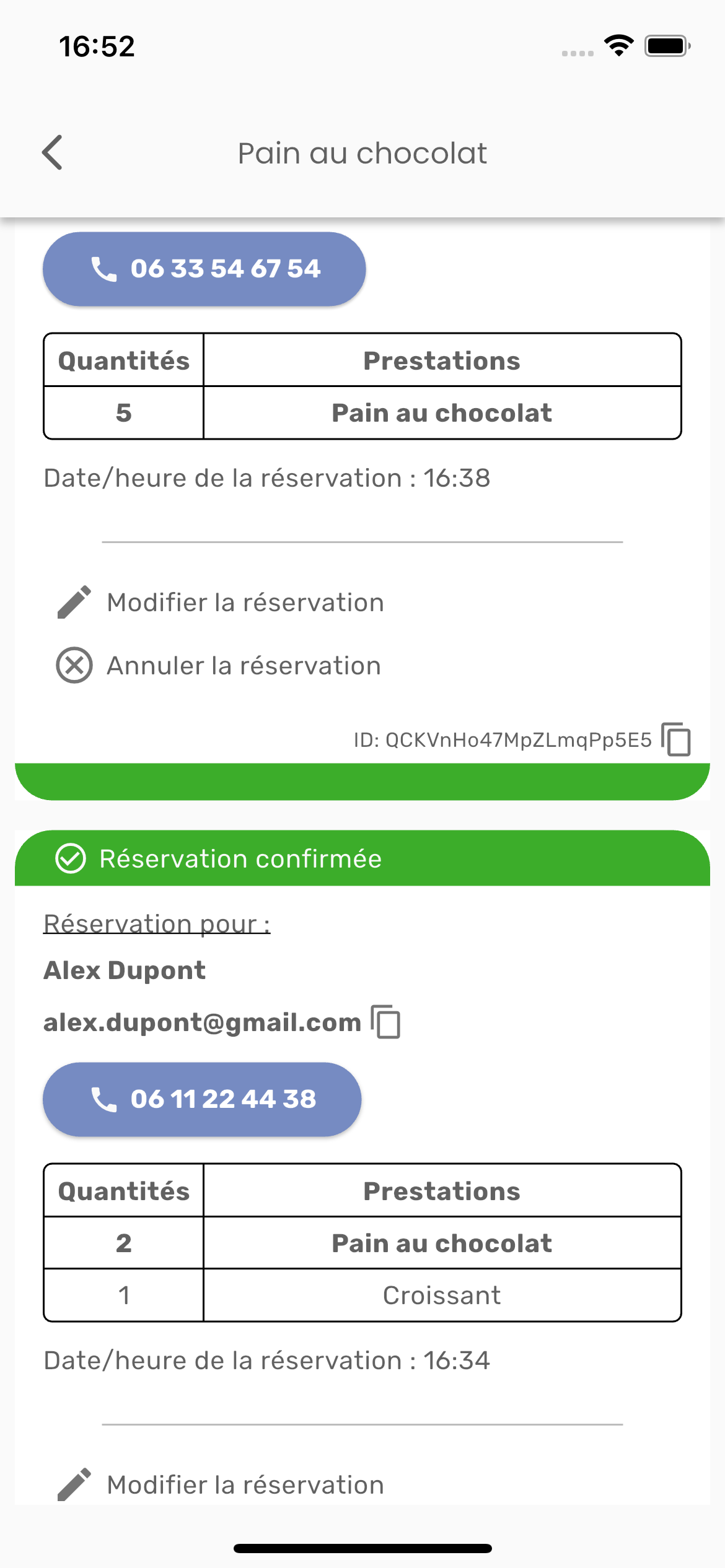Image resolution: width=725 pixels, height=1568 pixels.
Task: Select Modifier la réservation for the 16:38 booking
Action: tap(245, 603)
